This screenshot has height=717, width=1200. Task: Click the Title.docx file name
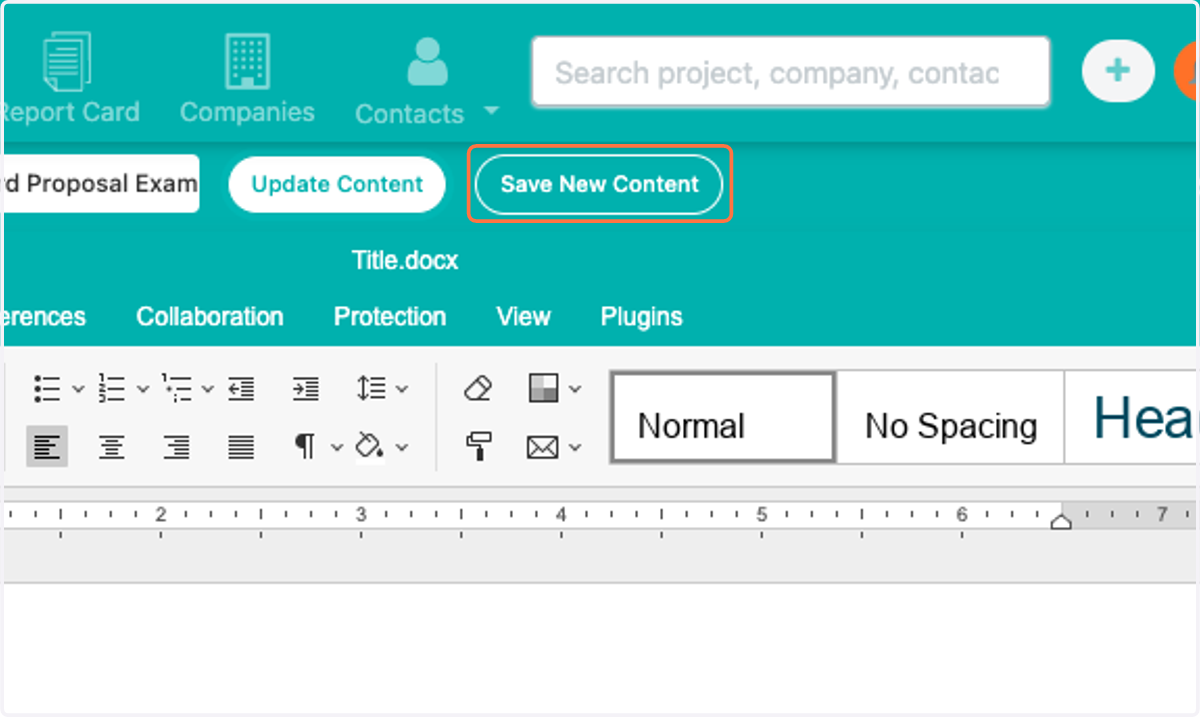pyautogui.click(x=405, y=261)
